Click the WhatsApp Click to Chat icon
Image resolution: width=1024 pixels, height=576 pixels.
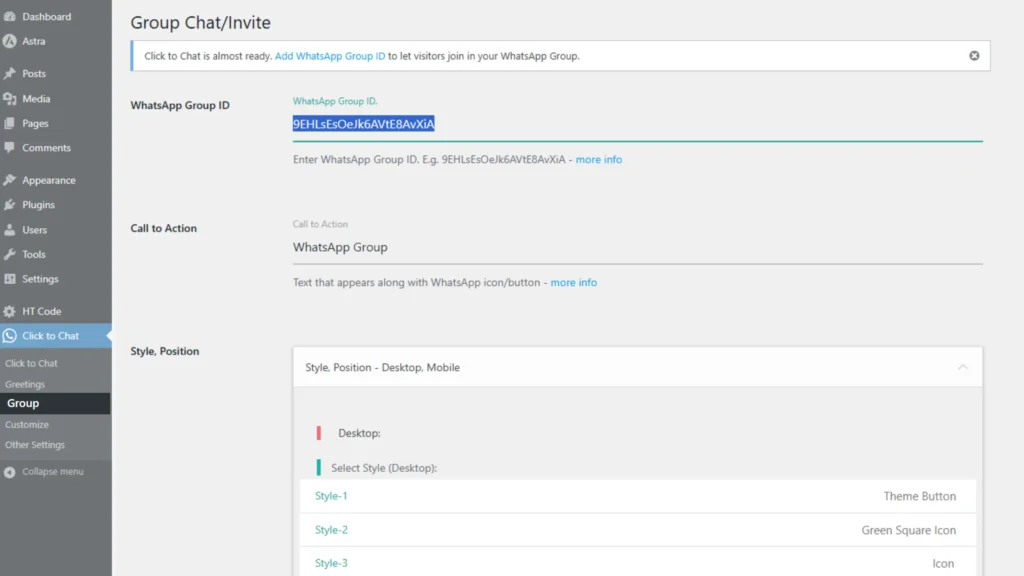(10, 336)
